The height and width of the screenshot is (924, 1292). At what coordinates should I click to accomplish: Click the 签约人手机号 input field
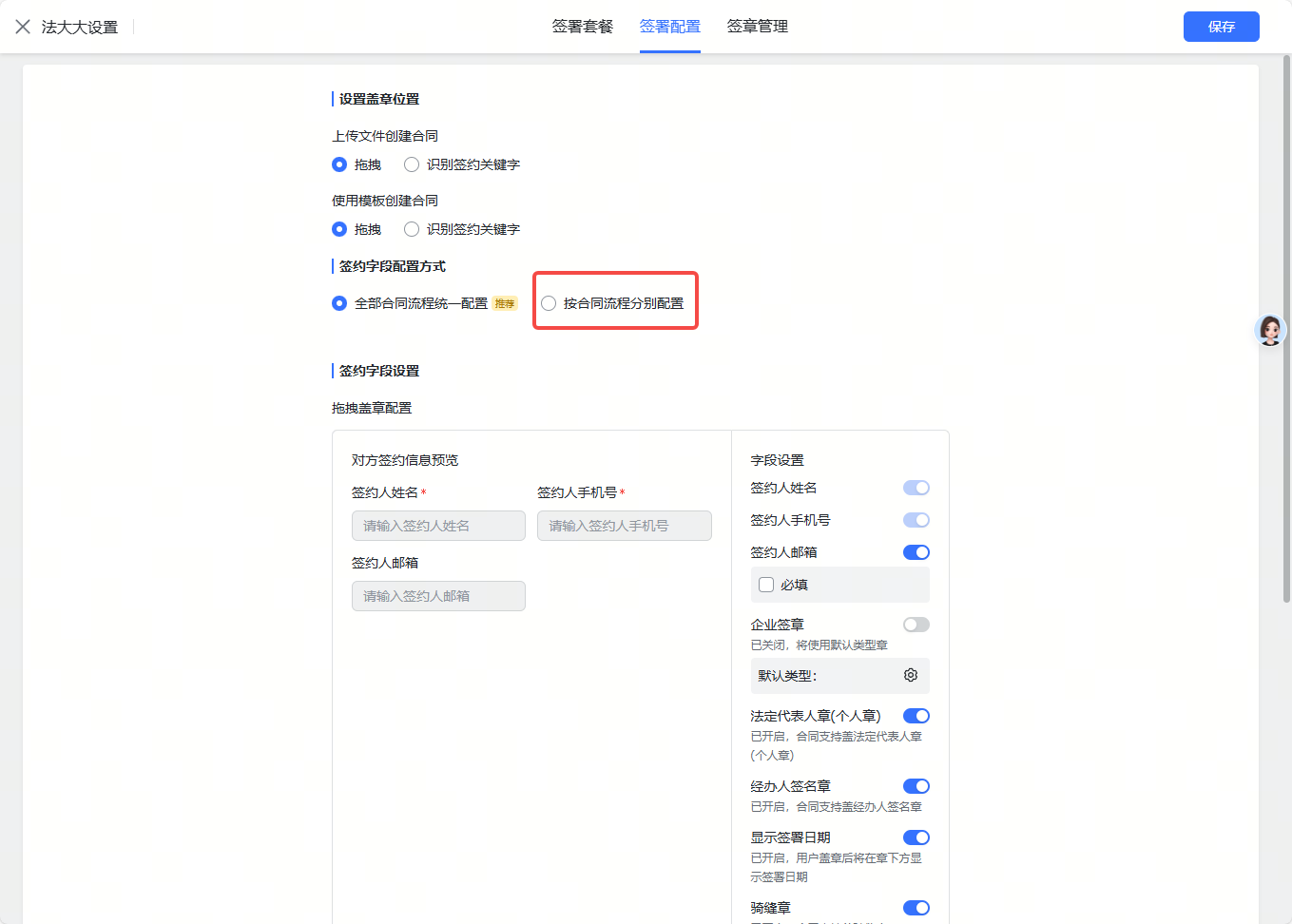point(624,525)
